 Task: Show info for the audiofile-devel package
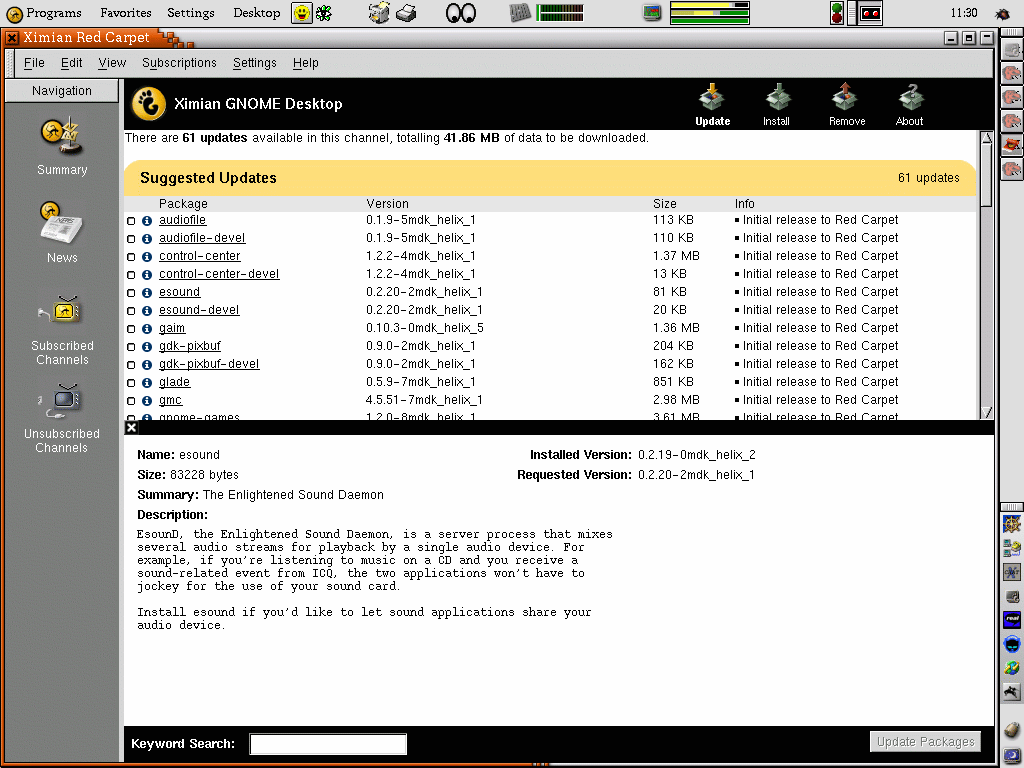[147, 238]
